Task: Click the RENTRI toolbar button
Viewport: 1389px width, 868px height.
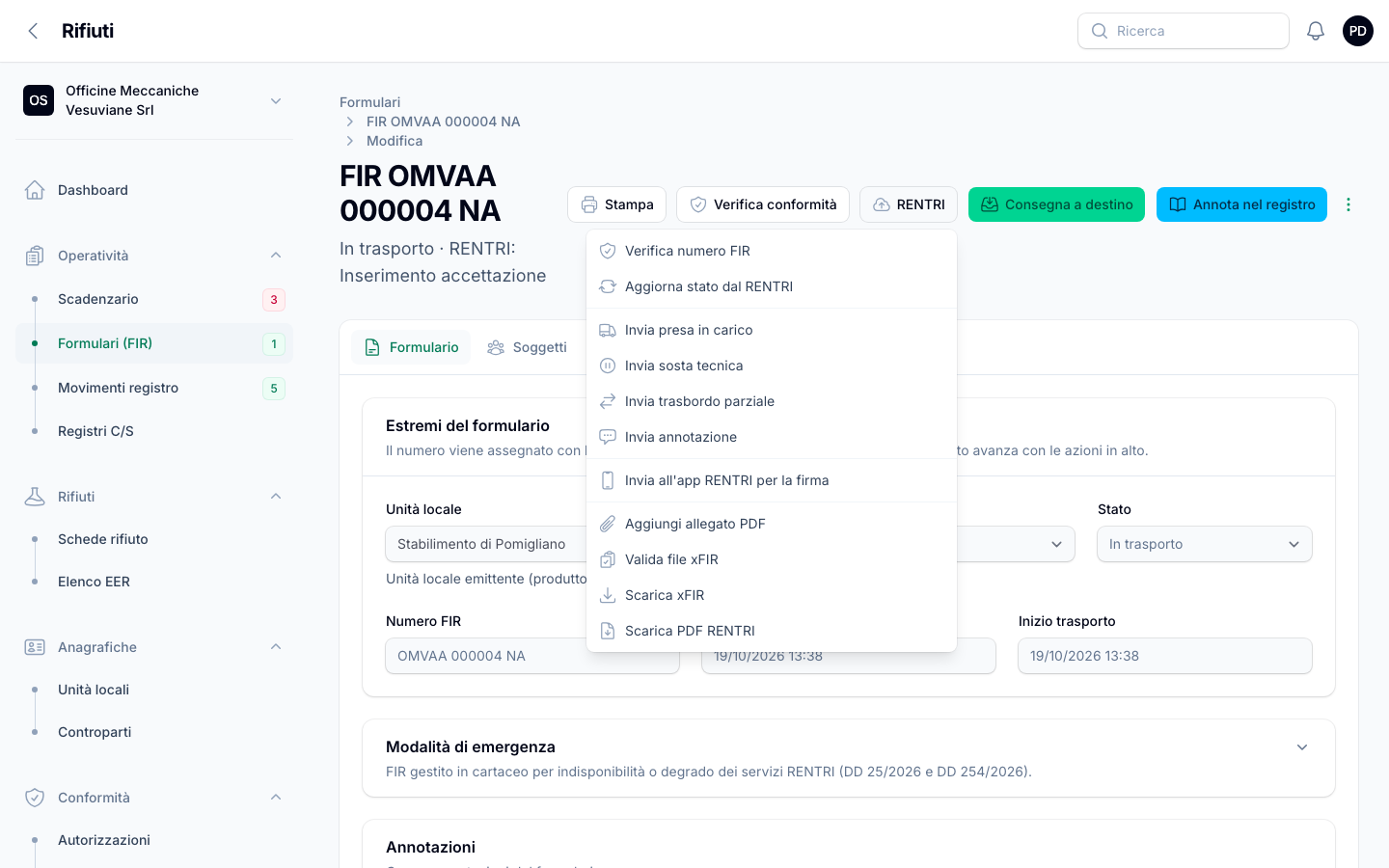Action: (909, 204)
